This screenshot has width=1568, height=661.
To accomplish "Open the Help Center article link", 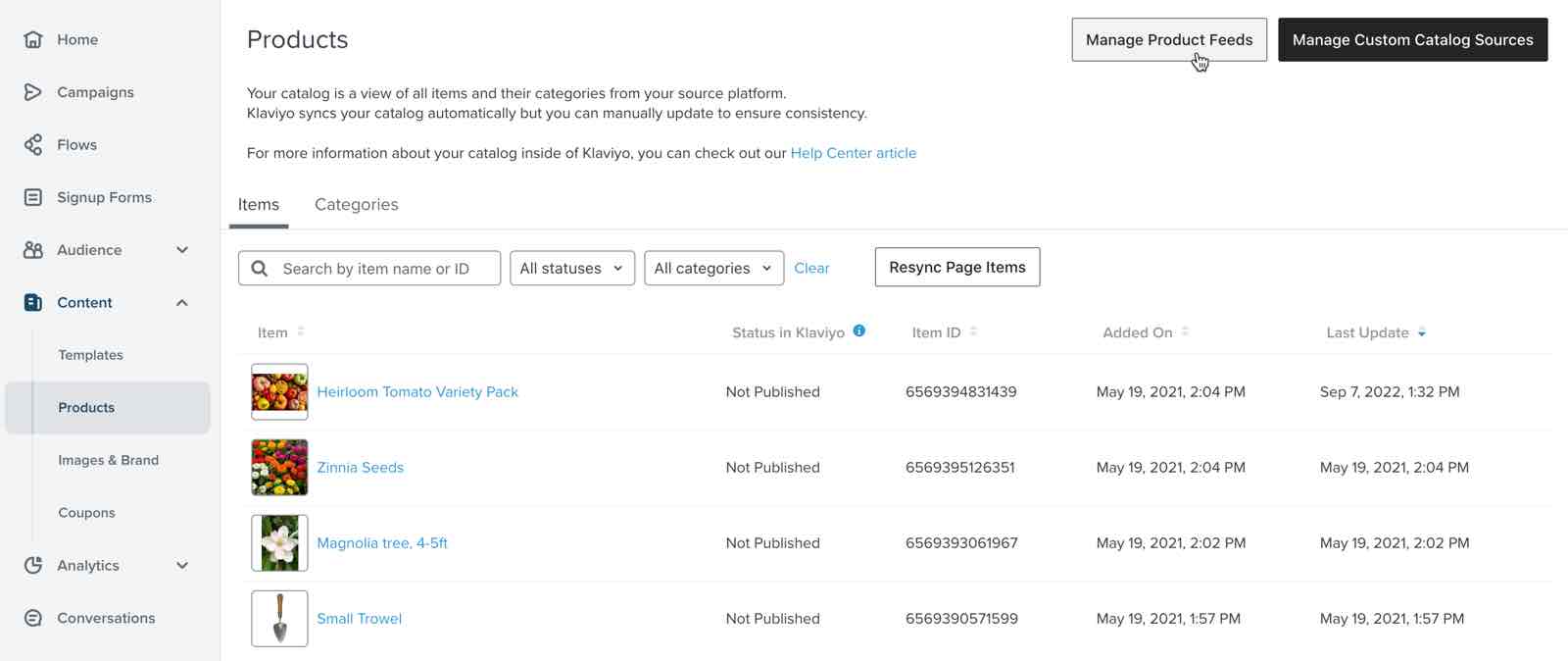I will click(x=853, y=153).
